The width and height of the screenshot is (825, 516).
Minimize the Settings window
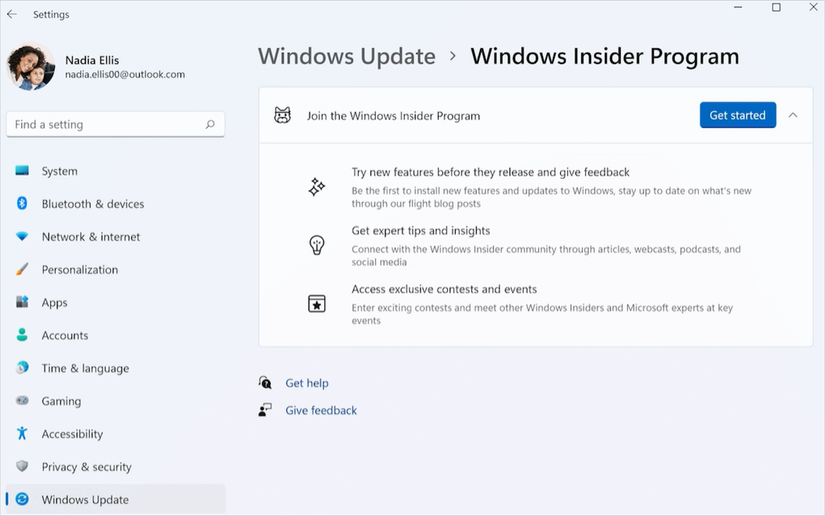click(738, 7)
